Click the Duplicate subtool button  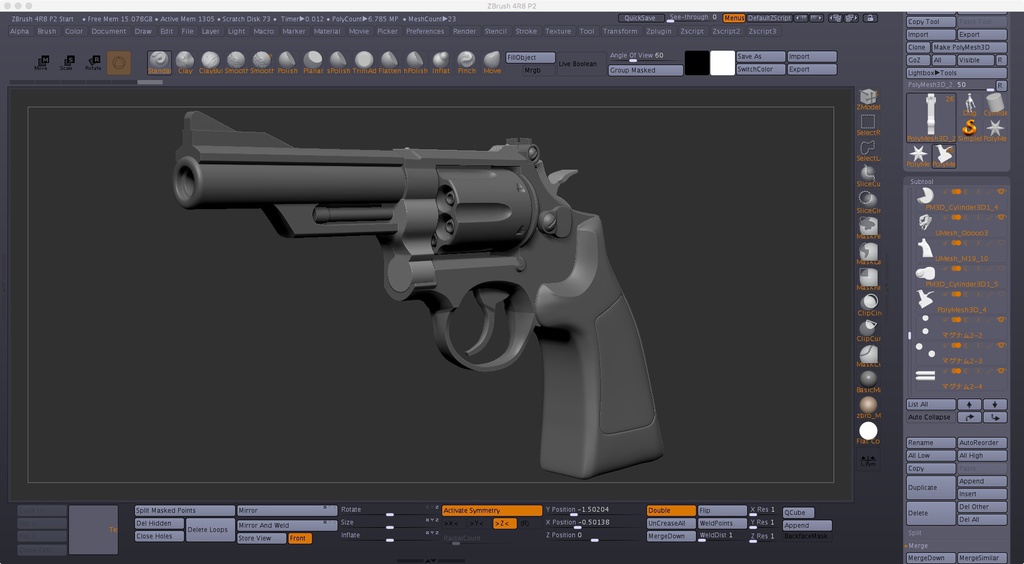(931, 488)
